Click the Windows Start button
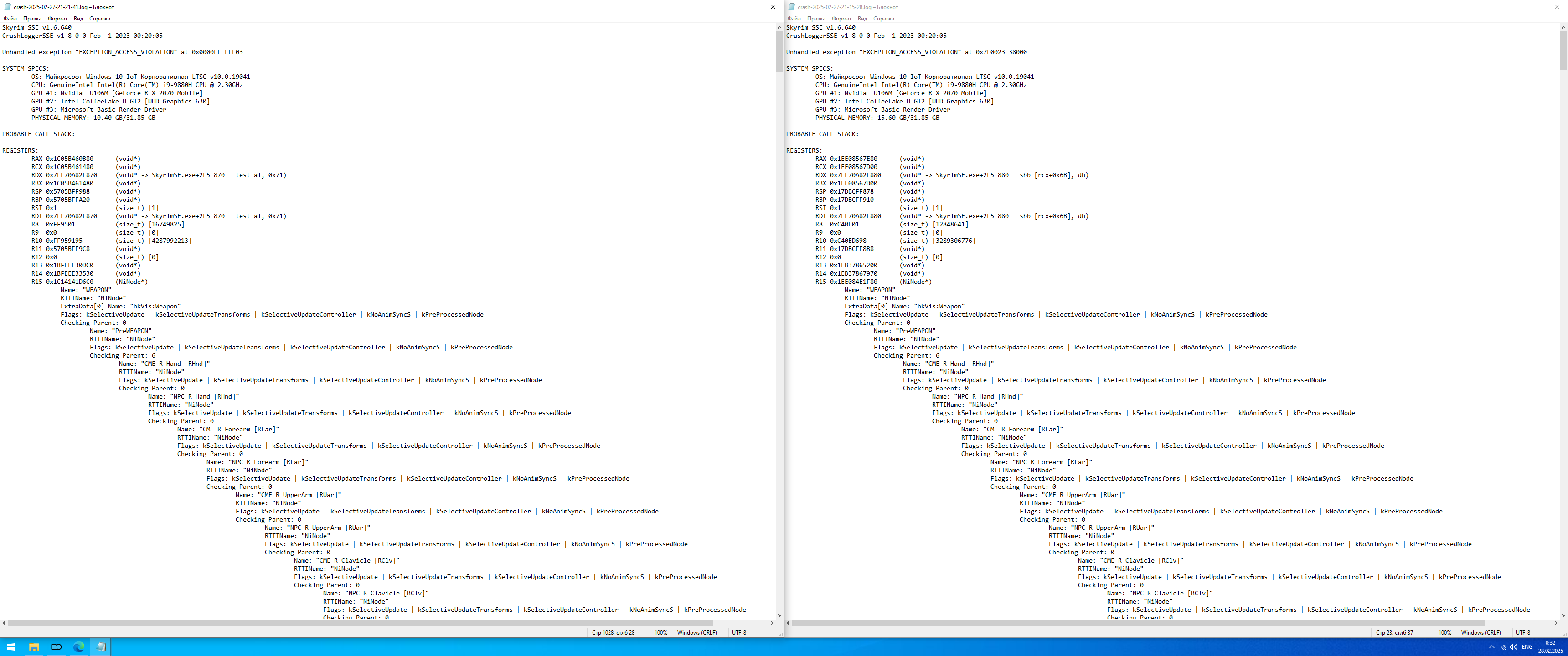This screenshot has width=1568, height=656. click(10, 647)
